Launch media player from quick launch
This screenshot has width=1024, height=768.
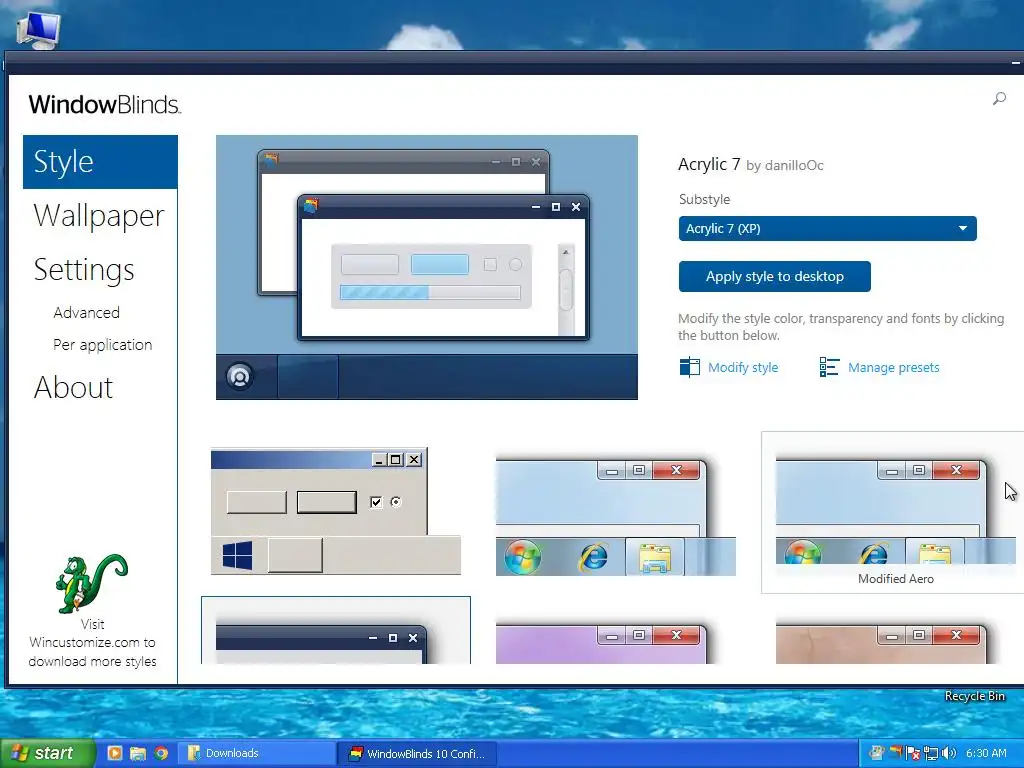click(114, 753)
